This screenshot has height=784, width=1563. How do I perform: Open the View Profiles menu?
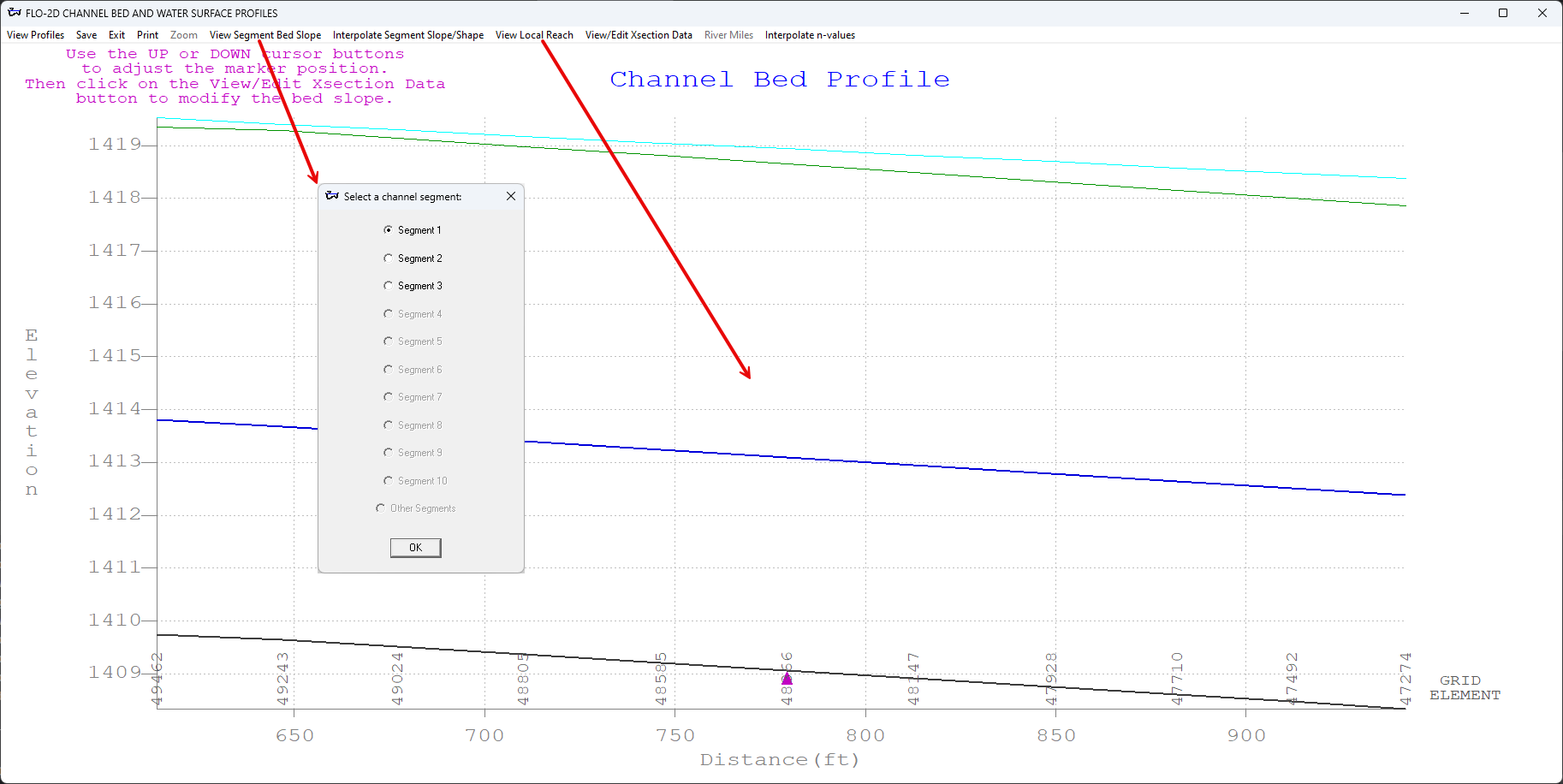click(x=36, y=35)
